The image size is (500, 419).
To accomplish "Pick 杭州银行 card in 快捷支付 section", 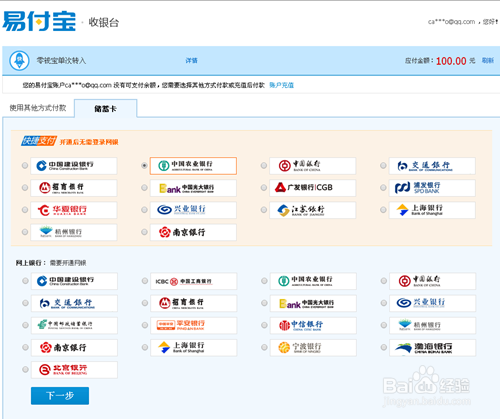I will tap(74, 232).
